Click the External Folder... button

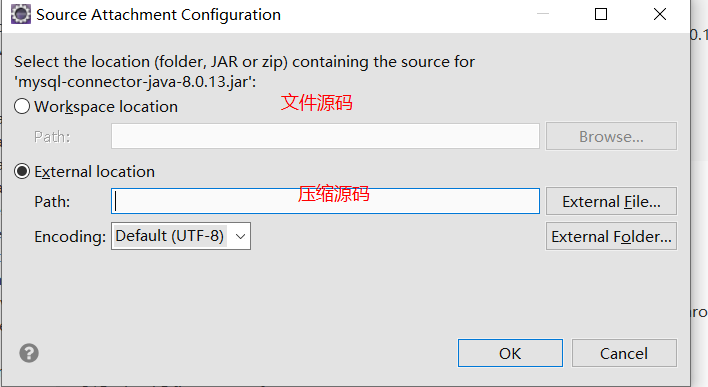pyautogui.click(x=611, y=236)
